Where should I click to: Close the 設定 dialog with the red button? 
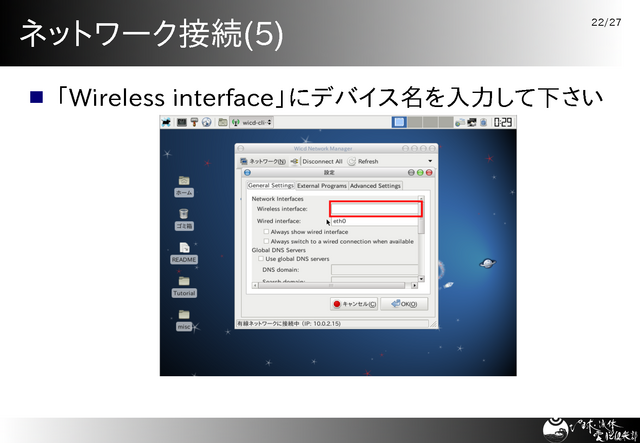[429, 173]
